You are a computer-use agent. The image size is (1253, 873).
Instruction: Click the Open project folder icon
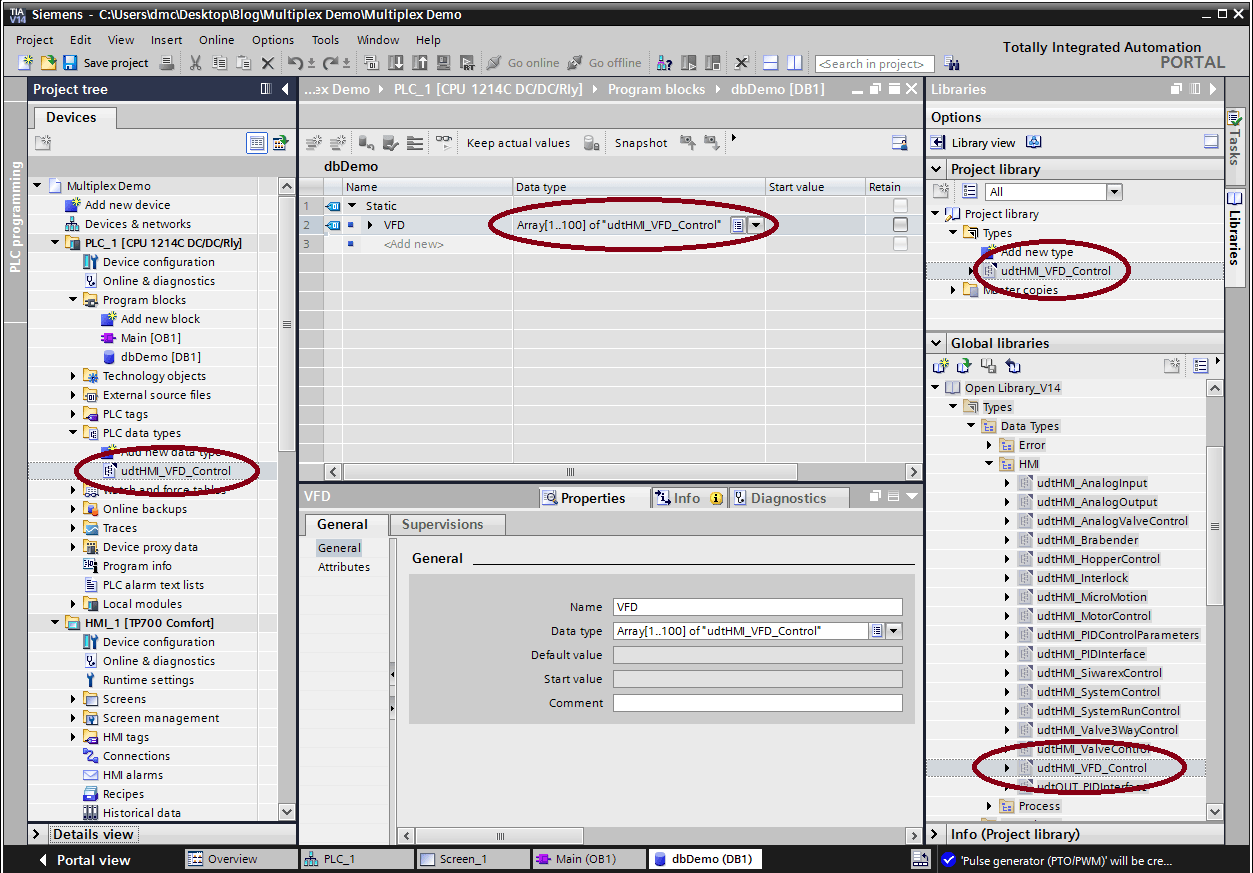[47, 63]
